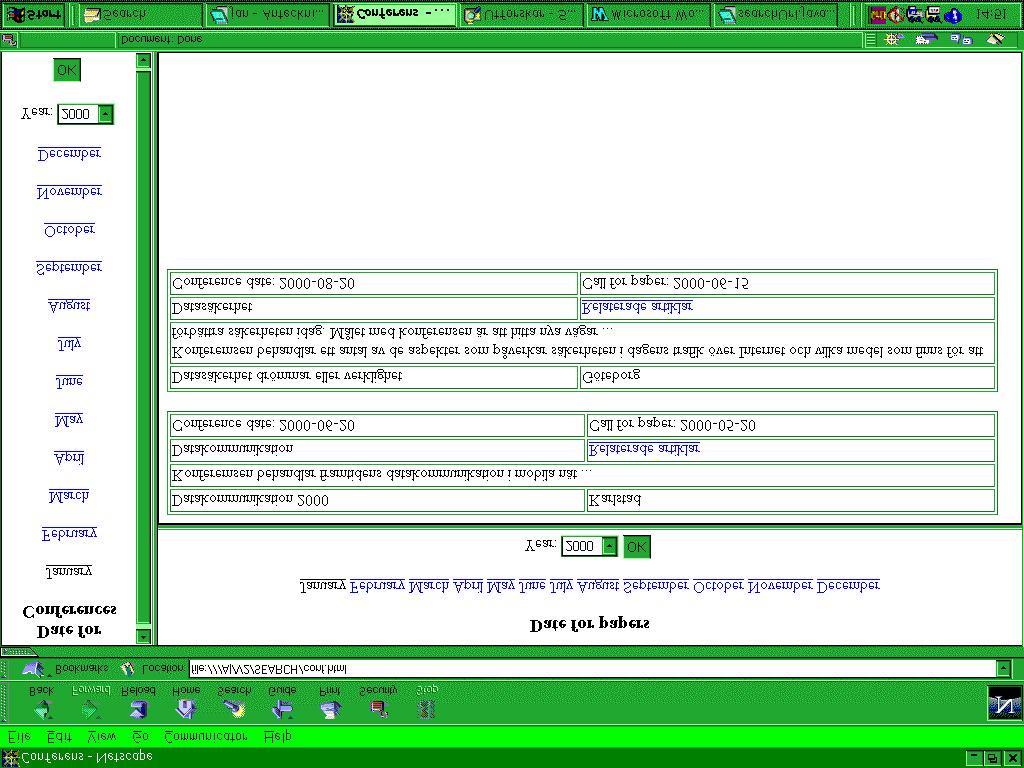Screen dimensions: 1024x768
Task: Click the security lock icon in status bar
Action: click(9, 40)
